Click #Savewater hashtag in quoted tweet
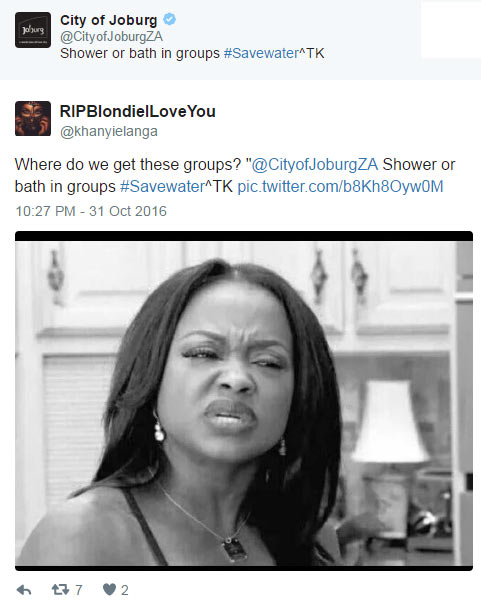Image resolution: width=481 pixels, height=607 pixels. click(261, 53)
